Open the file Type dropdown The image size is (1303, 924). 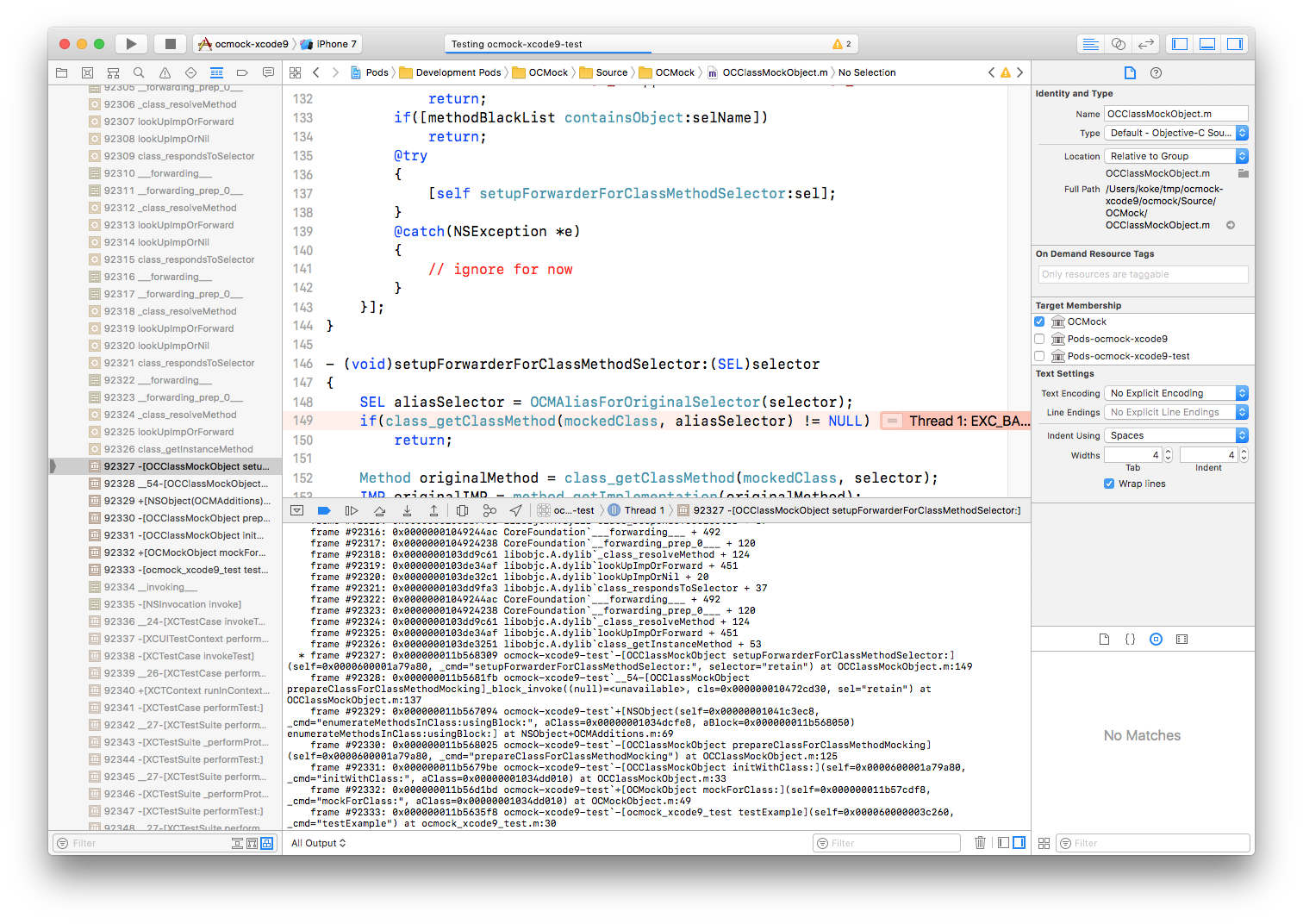click(x=1176, y=133)
